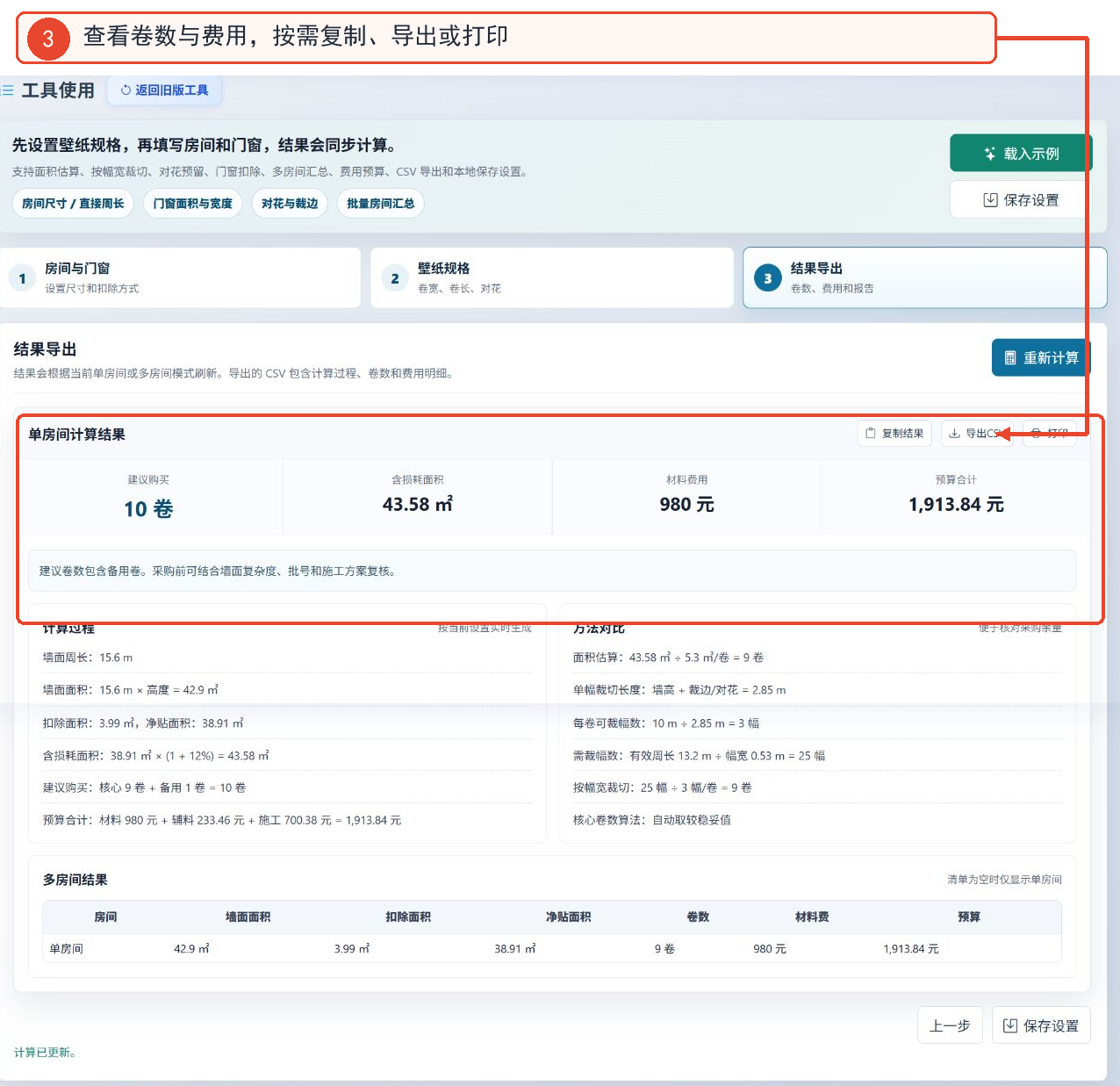Click the blue 重新计算 button
This screenshot has width=1120, height=1086.
coord(1041,358)
